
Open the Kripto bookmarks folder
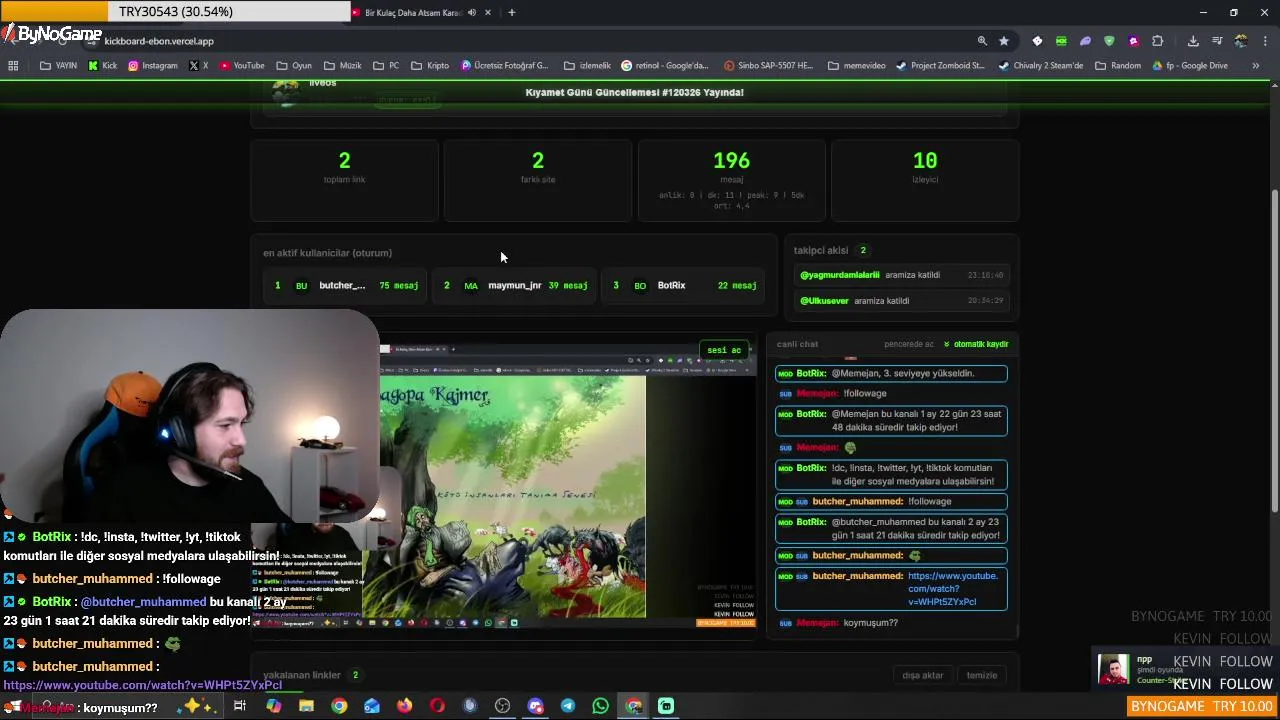[x=430, y=66]
